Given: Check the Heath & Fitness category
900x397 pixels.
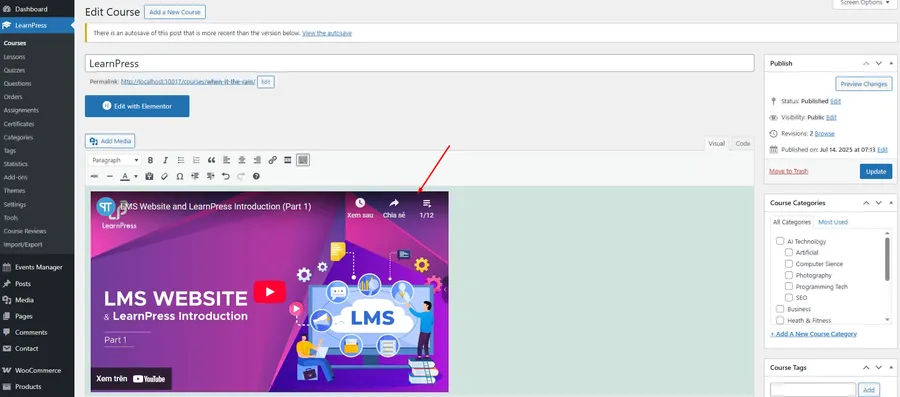Looking at the screenshot, I should [780, 320].
